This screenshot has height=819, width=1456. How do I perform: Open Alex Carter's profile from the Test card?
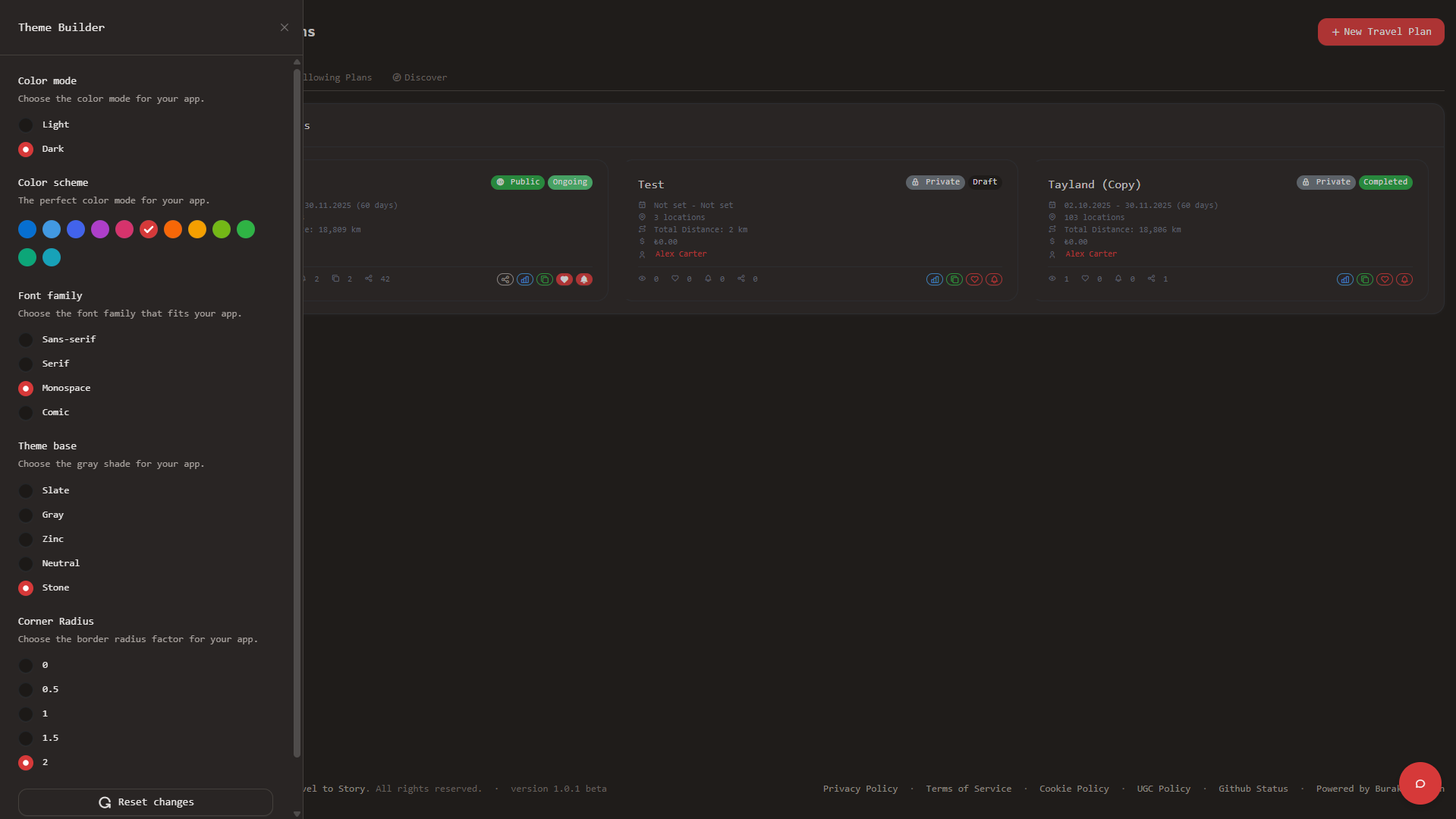click(681, 254)
